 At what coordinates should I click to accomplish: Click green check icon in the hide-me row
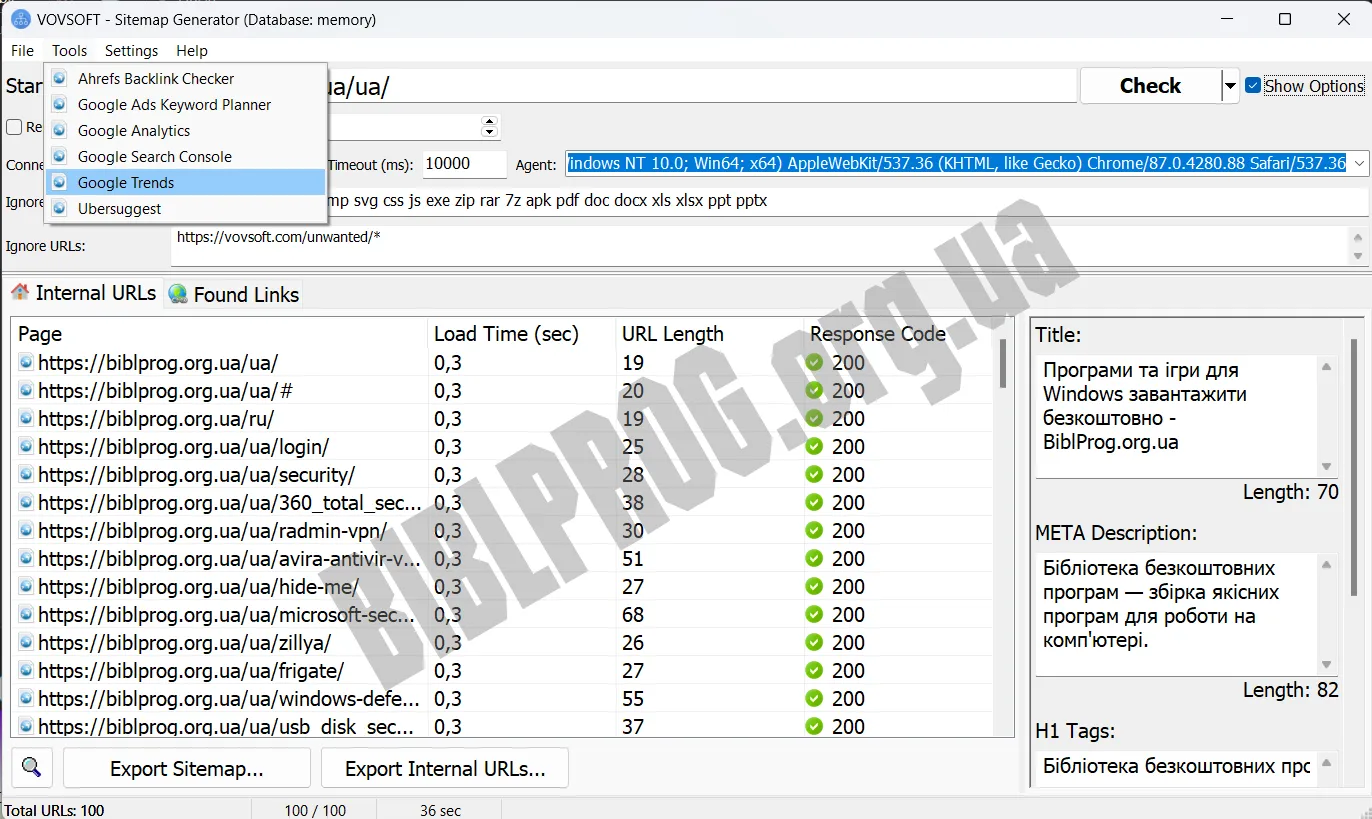pos(814,586)
